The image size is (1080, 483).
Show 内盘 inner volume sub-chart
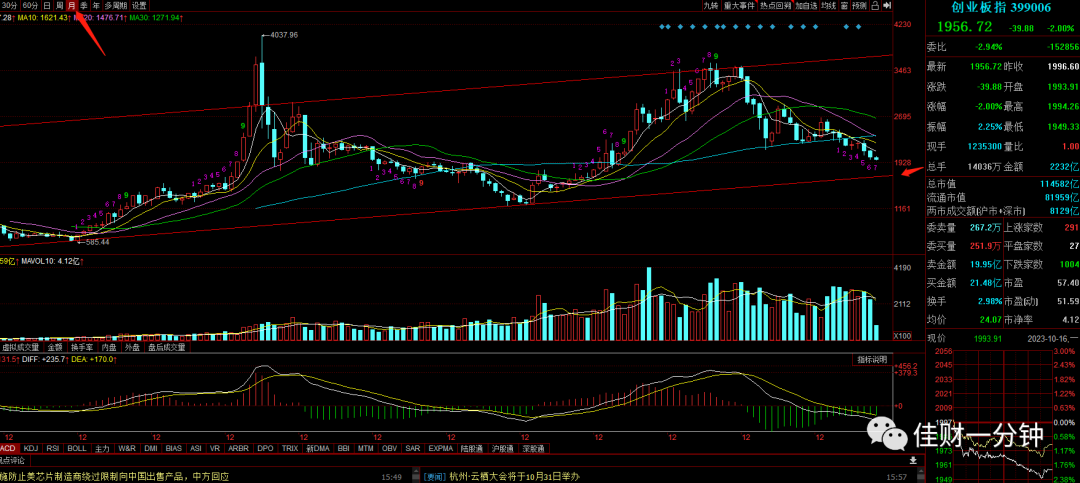(110, 347)
